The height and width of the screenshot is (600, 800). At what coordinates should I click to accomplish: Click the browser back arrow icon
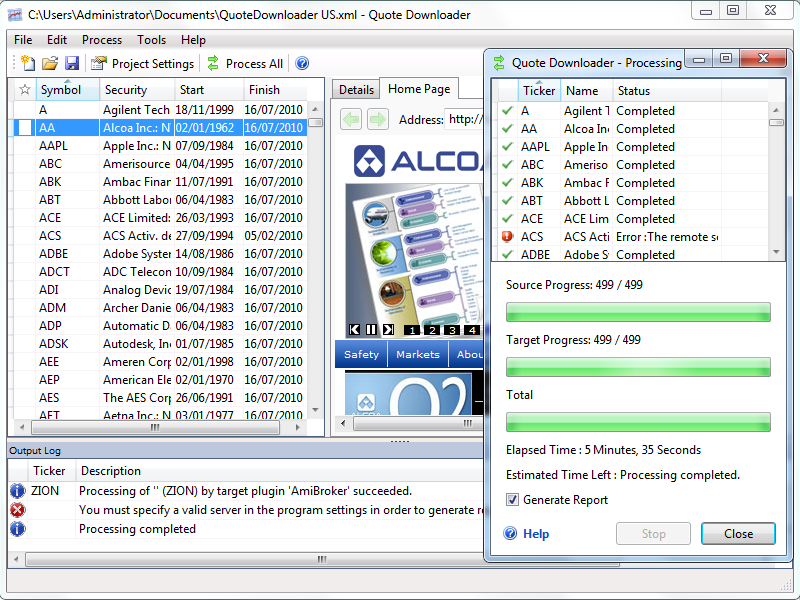pyautogui.click(x=351, y=120)
